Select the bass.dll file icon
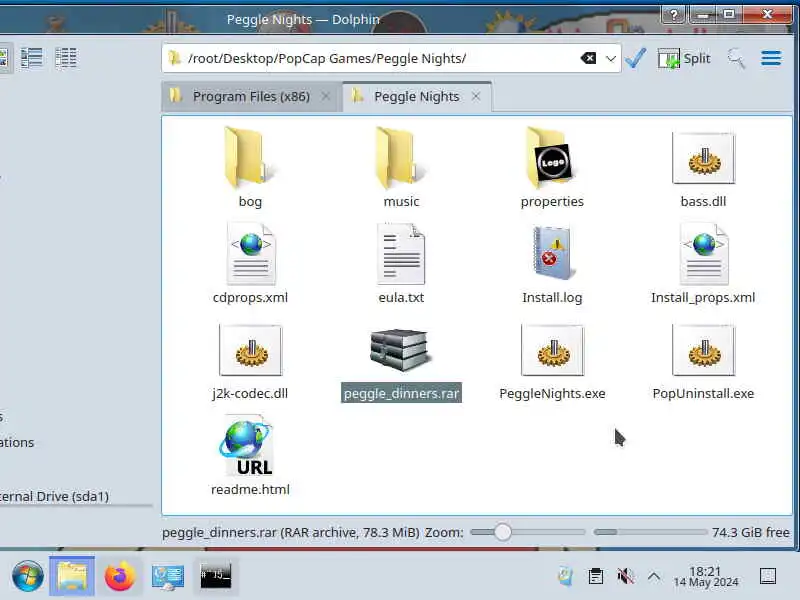 703,158
